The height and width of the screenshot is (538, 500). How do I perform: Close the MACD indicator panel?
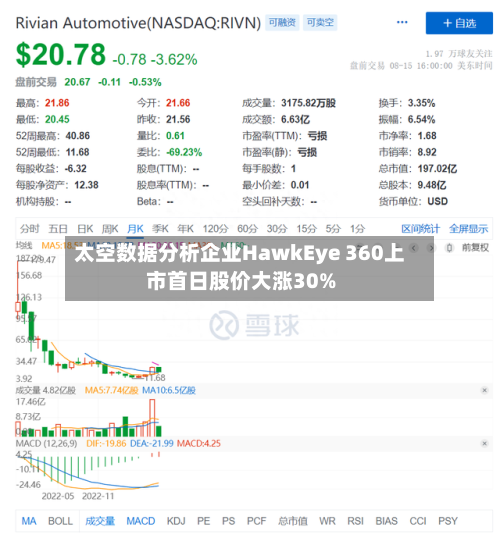[484, 443]
